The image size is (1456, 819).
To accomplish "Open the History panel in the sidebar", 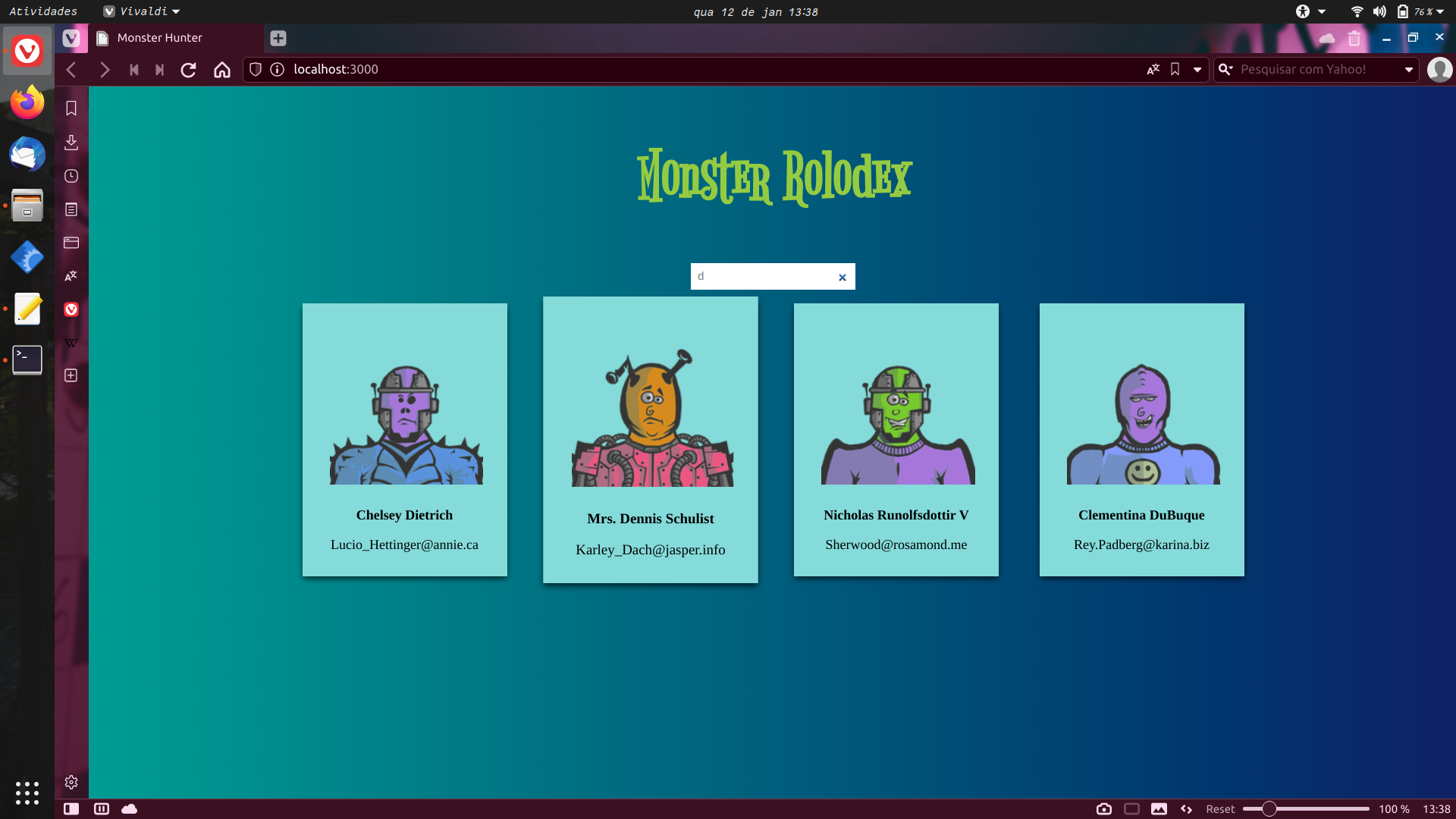I will (x=71, y=176).
